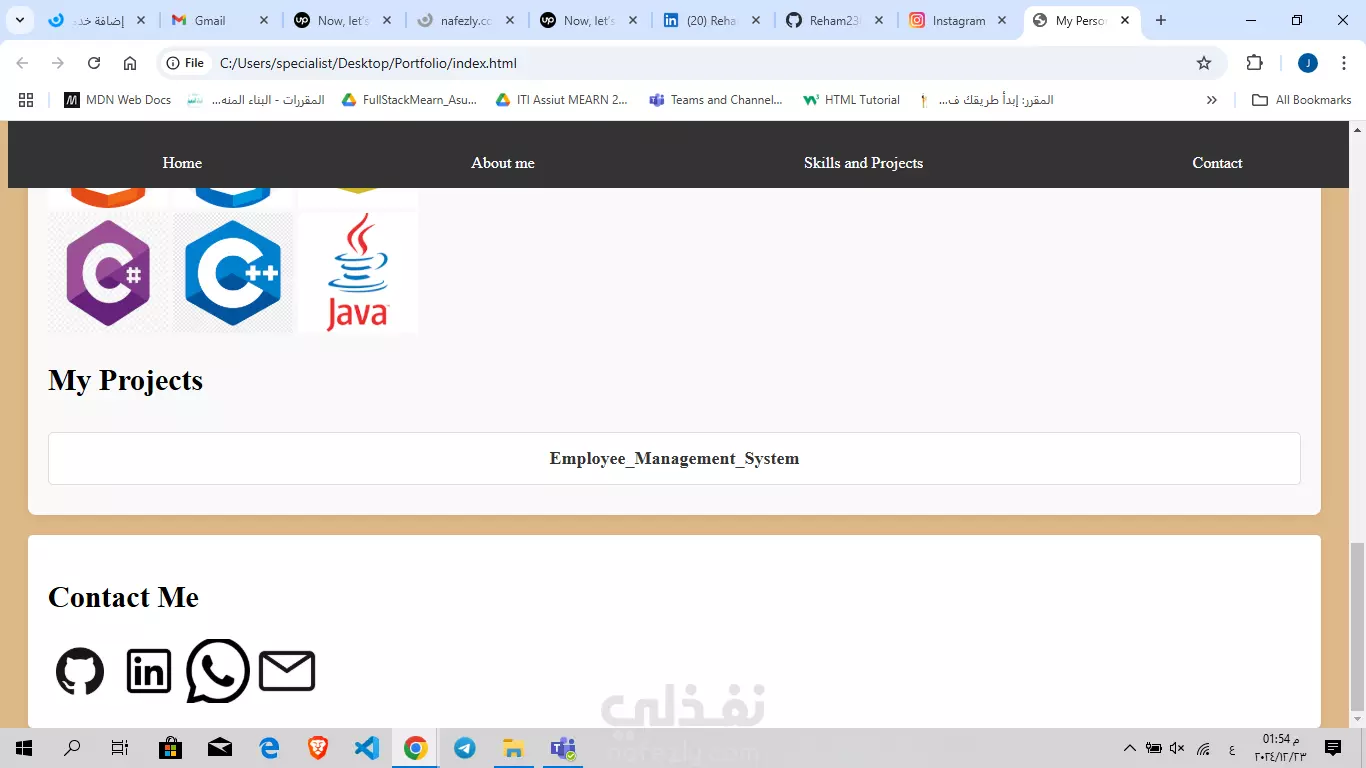The height and width of the screenshot is (768, 1366).
Task: Launch Brave browser from taskbar
Action: coord(317,748)
